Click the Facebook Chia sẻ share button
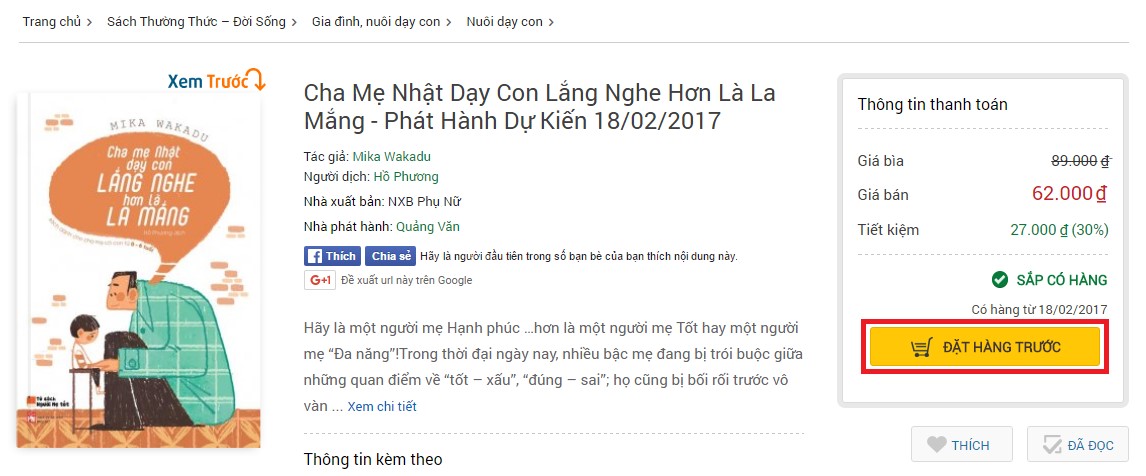The image size is (1146, 476). (x=391, y=256)
